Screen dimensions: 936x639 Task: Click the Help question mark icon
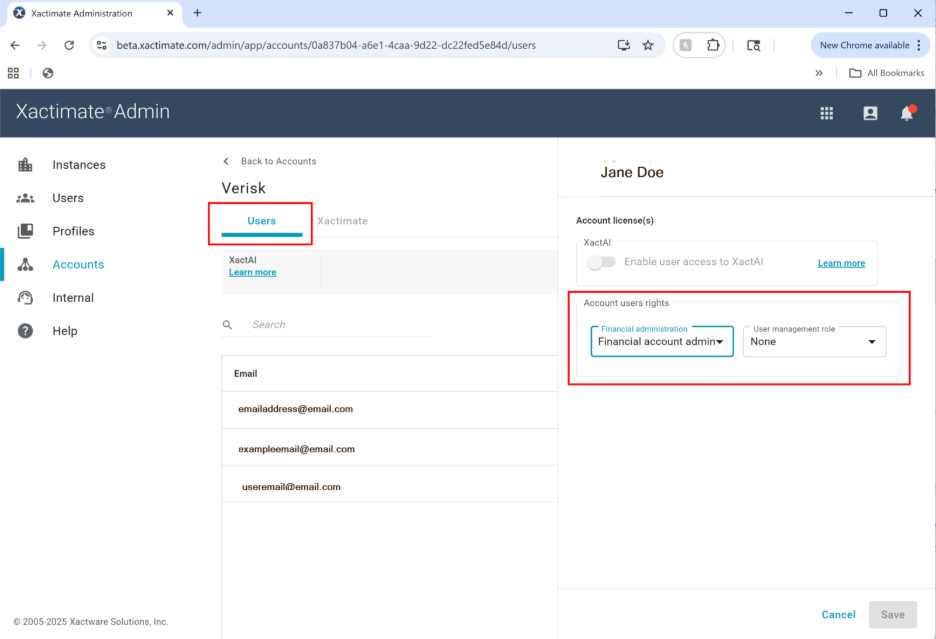coord(25,331)
